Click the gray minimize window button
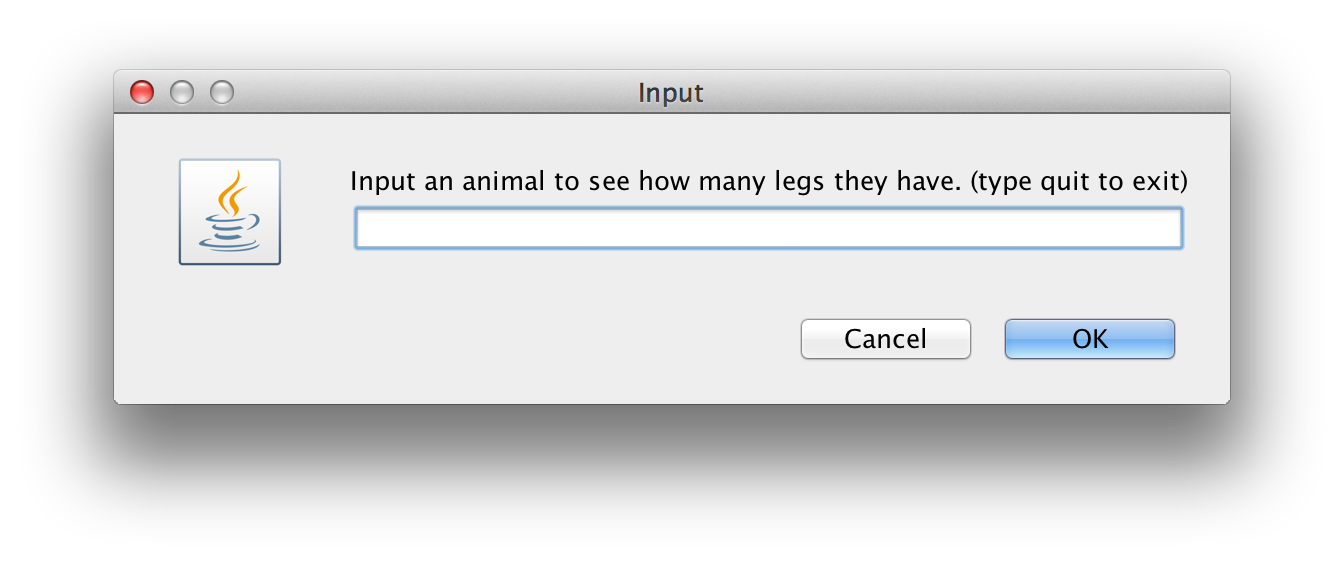1344x562 pixels. click(x=182, y=92)
